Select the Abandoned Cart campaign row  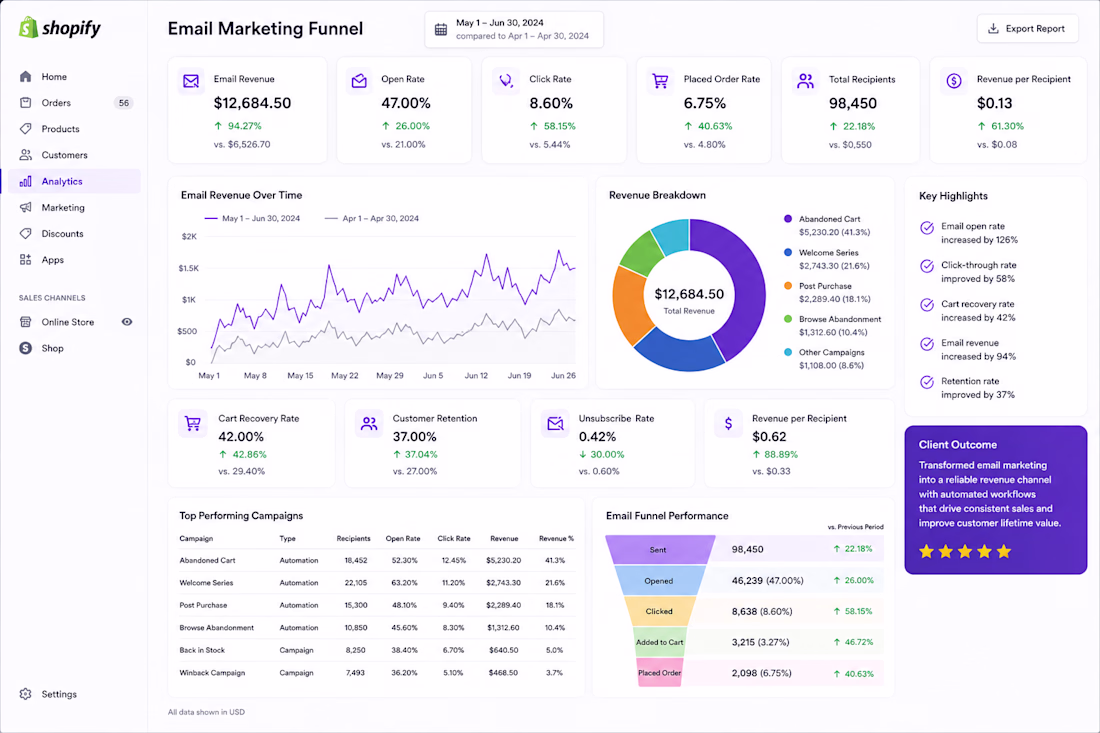tap(377, 560)
